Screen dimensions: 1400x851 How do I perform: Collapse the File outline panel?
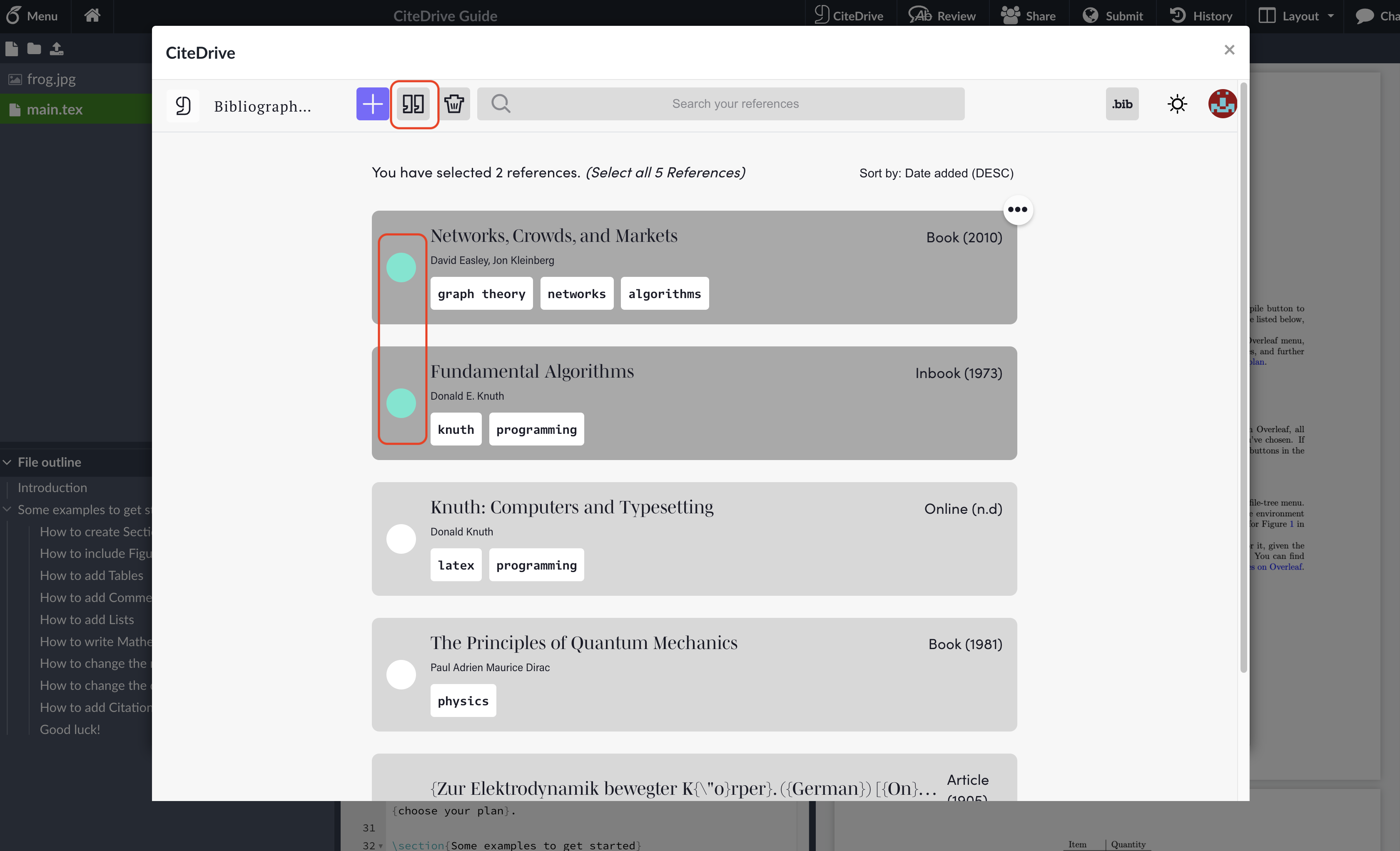[x=7, y=462]
